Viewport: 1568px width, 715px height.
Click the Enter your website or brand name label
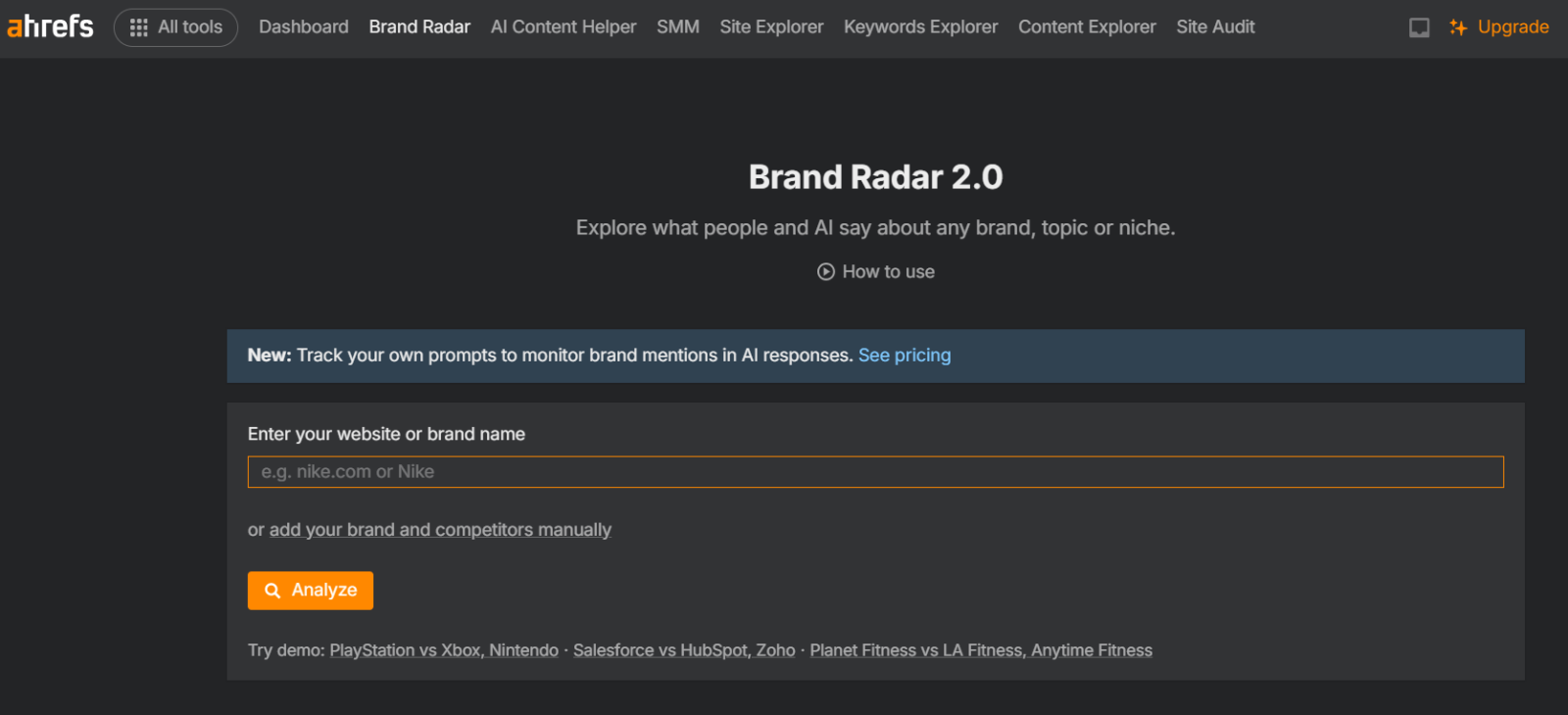point(386,434)
